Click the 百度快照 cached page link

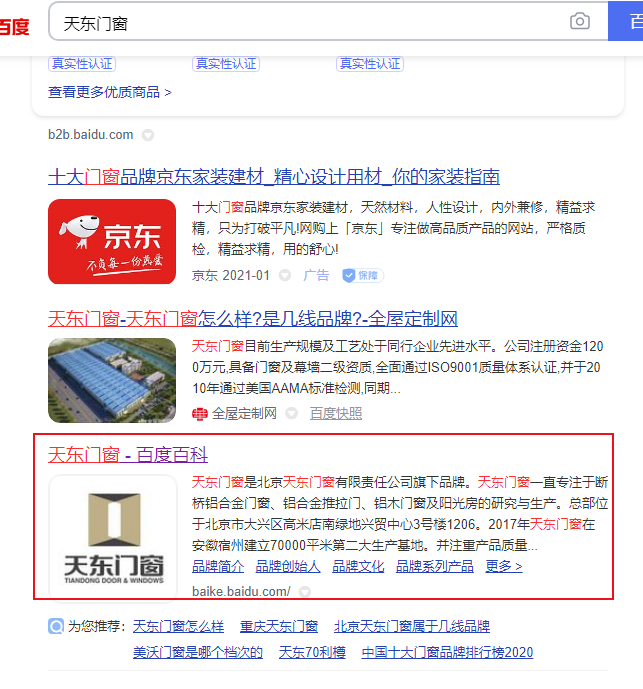pyautogui.click(x=336, y=413)
